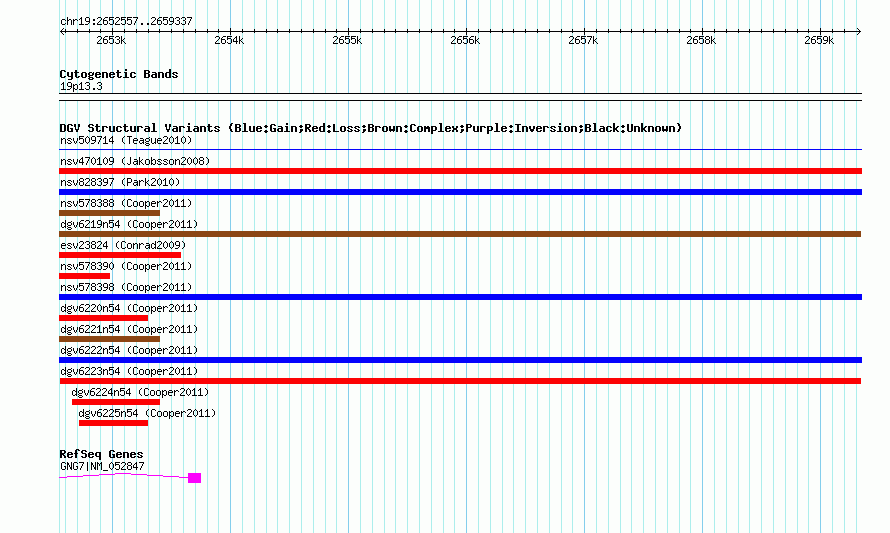890x533 pixels.
Task: Click the magenta GNG7 exon block
Action: tap(195, 478)
